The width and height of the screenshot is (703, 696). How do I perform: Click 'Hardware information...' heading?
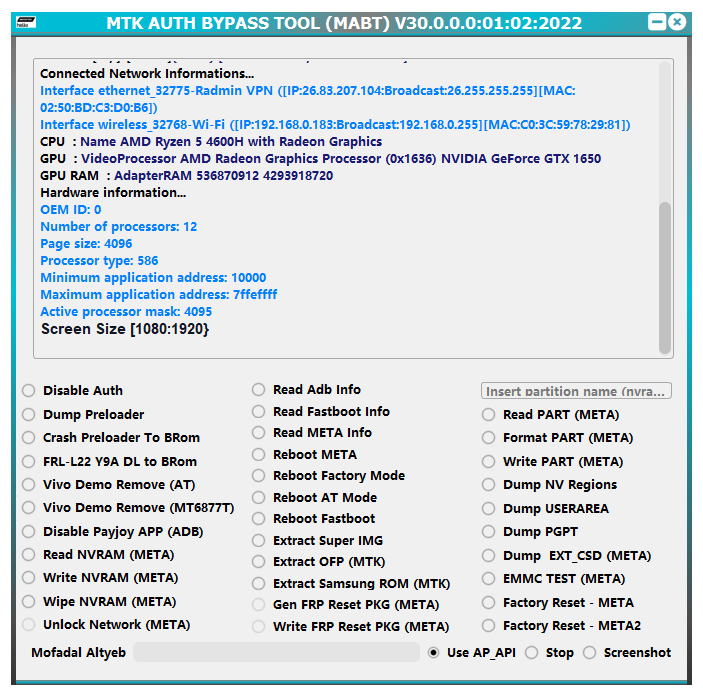coord(113,193)
